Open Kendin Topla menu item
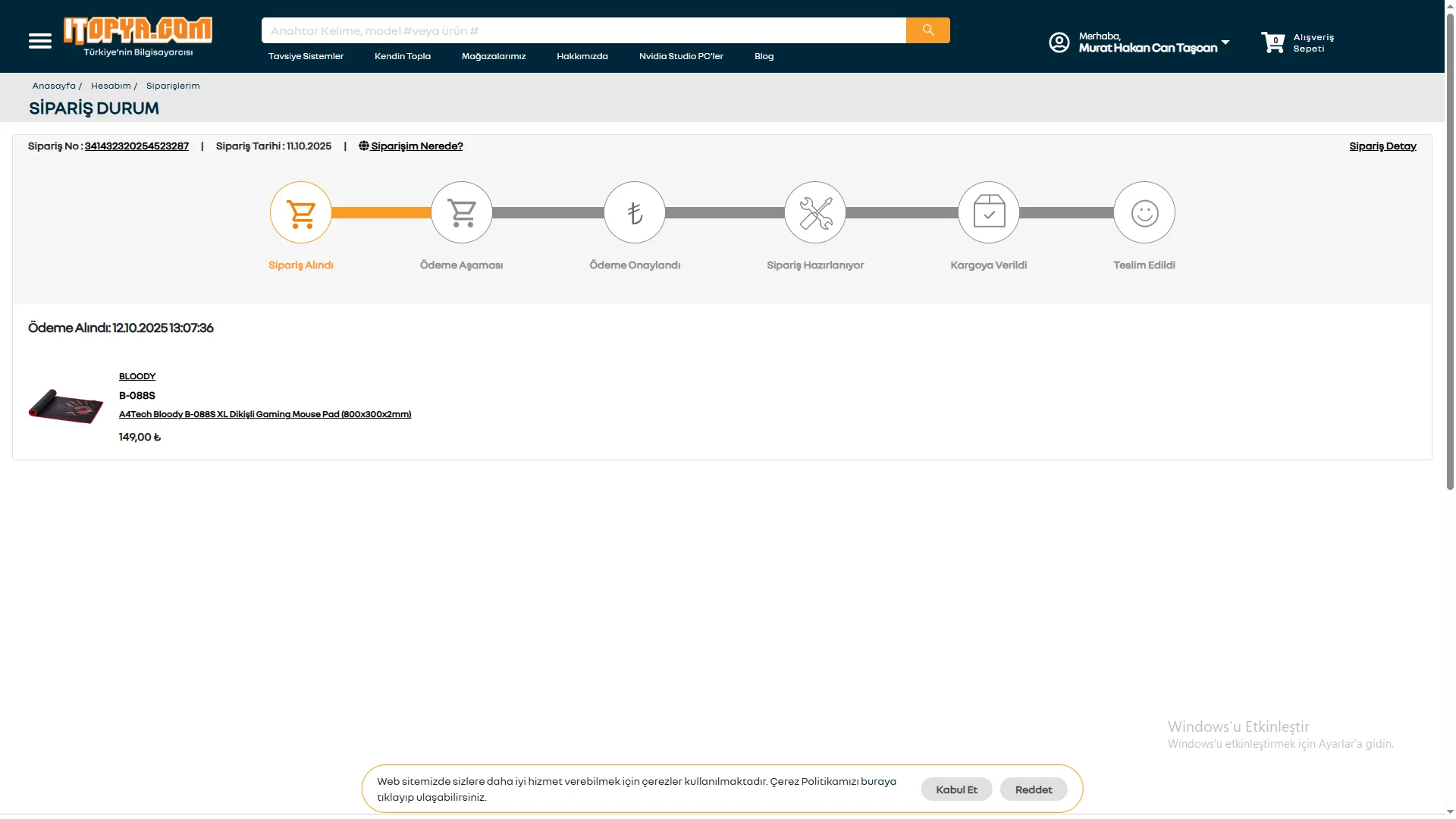This screenshot has height=819, width=1456. click(403, 56)
